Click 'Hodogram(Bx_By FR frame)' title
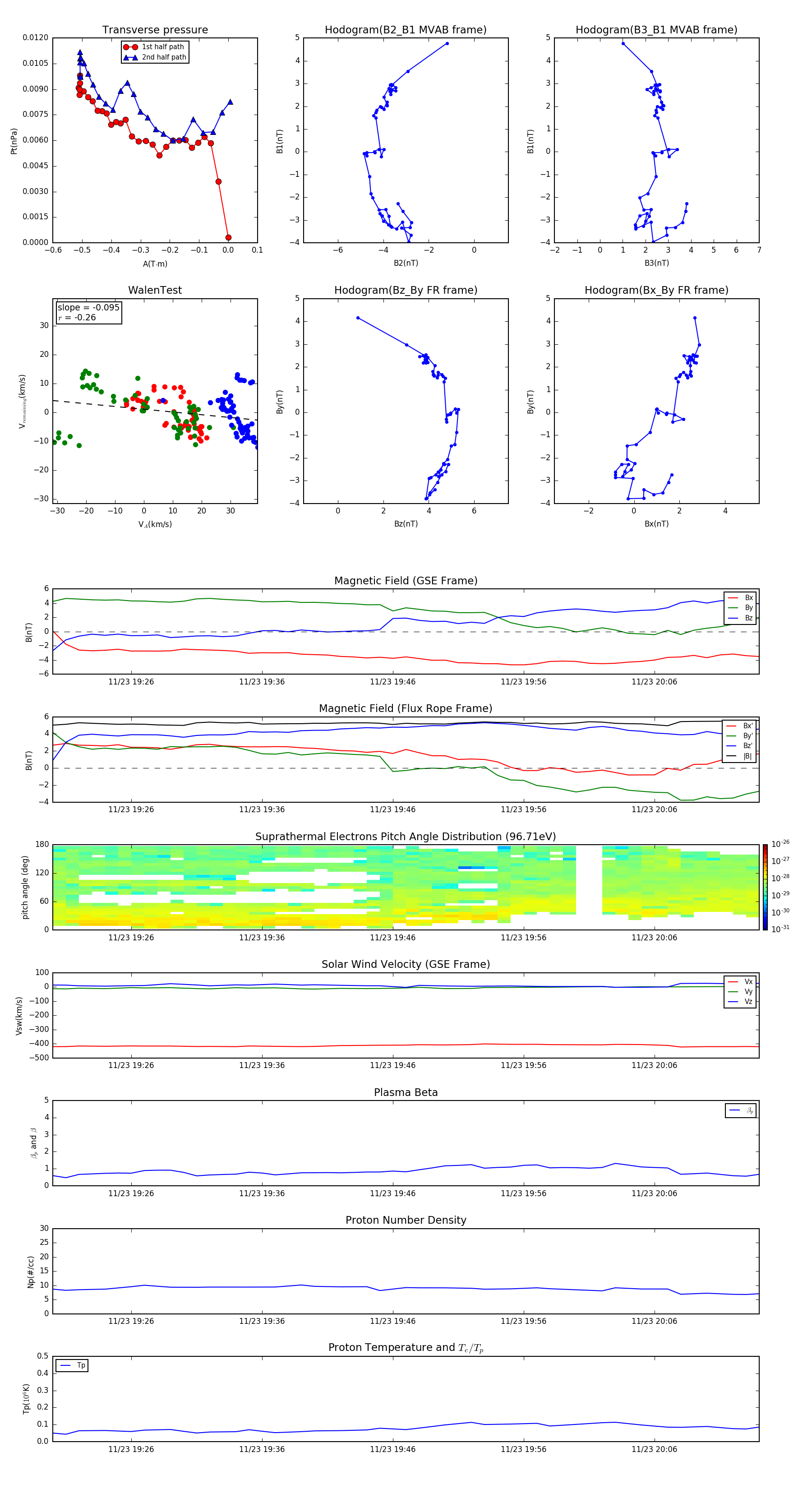Screen dimensions: 812x1489 pos(656,290)
